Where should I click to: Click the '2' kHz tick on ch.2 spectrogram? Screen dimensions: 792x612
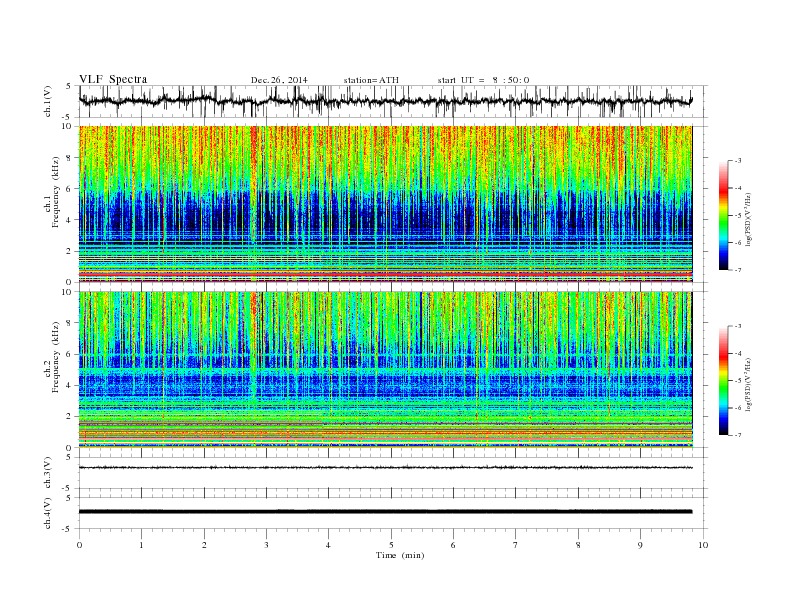click(70, 417)
